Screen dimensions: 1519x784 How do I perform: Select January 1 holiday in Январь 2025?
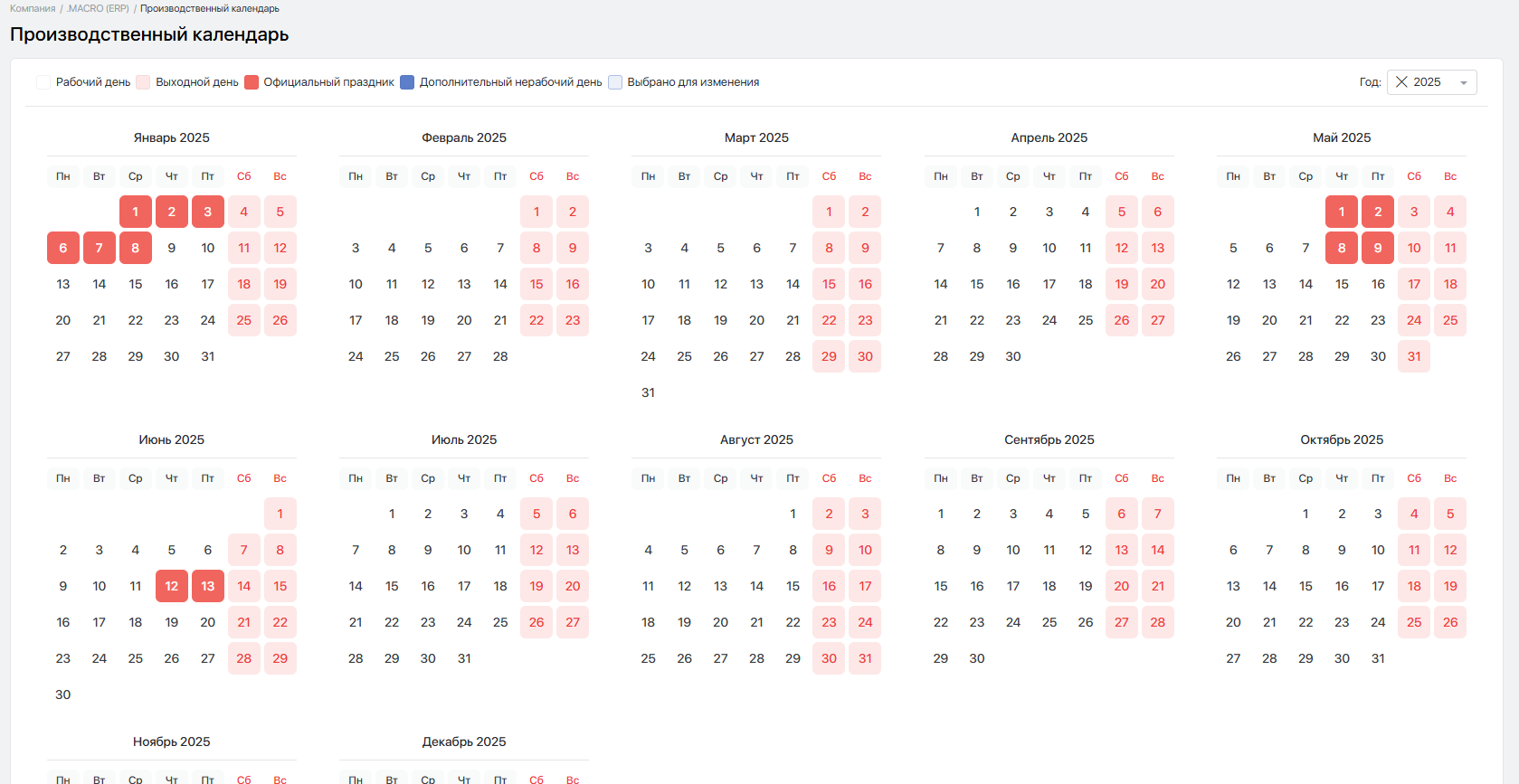click(136, 212)
